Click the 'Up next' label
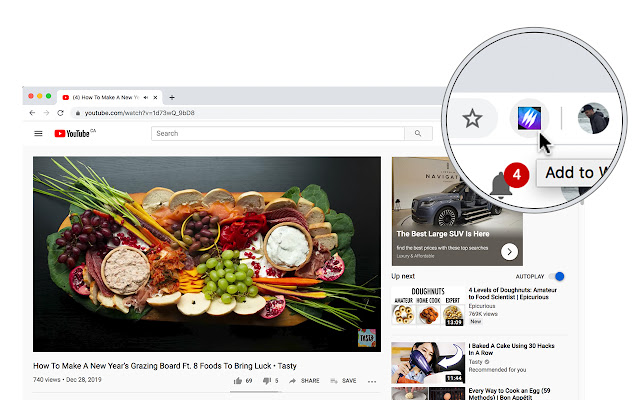Screen dimensions: 640x400 pos(403,276)
